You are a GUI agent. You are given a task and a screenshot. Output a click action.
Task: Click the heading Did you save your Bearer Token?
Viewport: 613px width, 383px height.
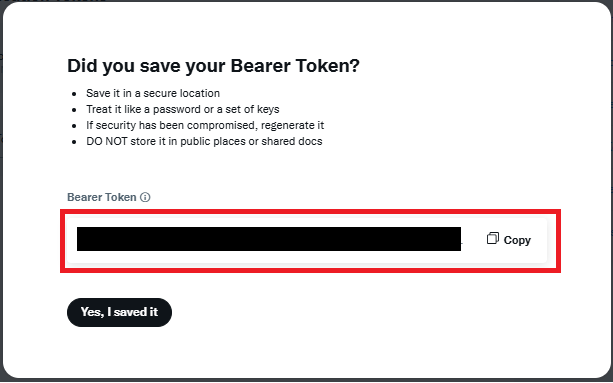coord(213,66)
